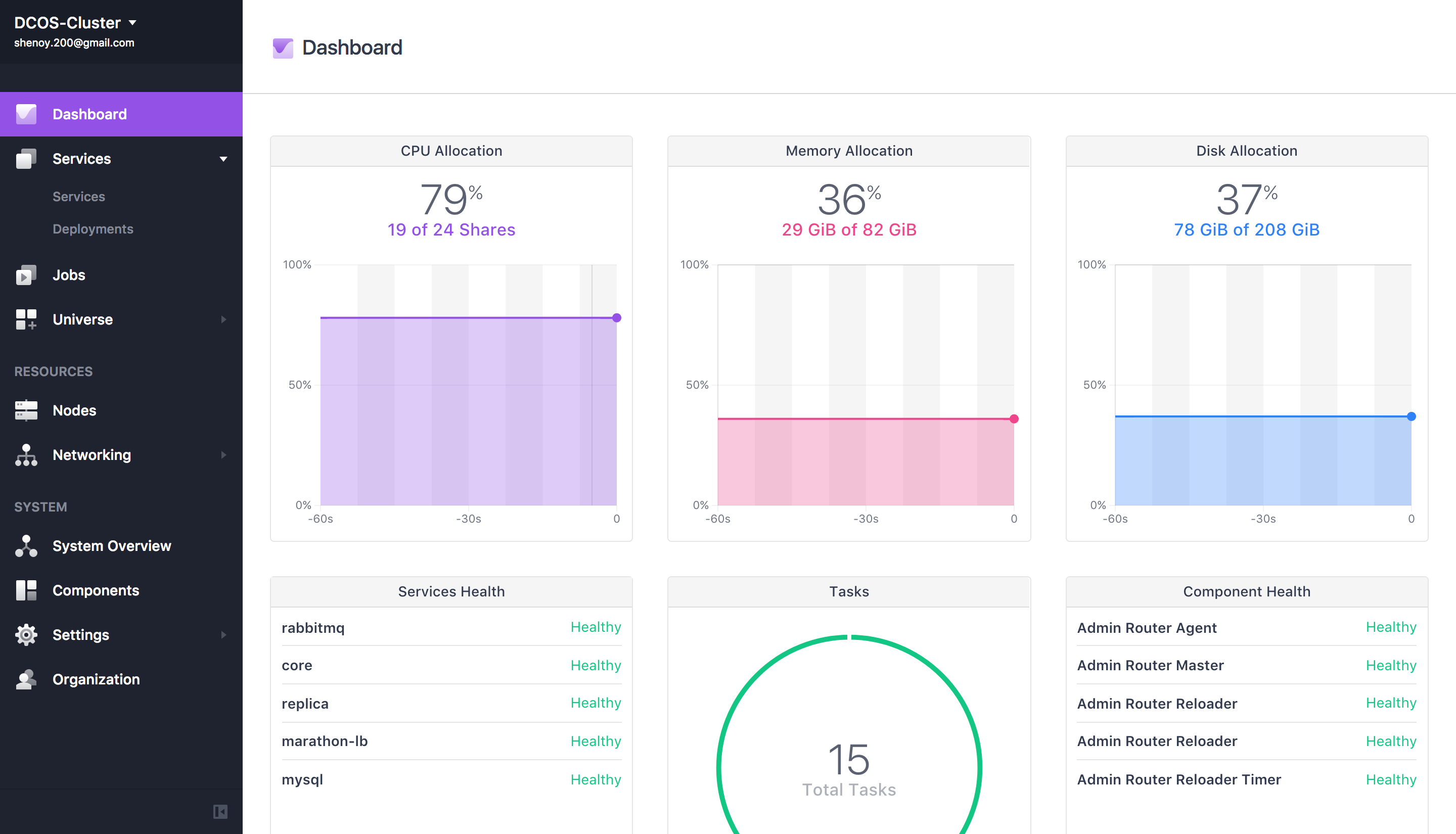Open the Organization page

coord(96,679)
